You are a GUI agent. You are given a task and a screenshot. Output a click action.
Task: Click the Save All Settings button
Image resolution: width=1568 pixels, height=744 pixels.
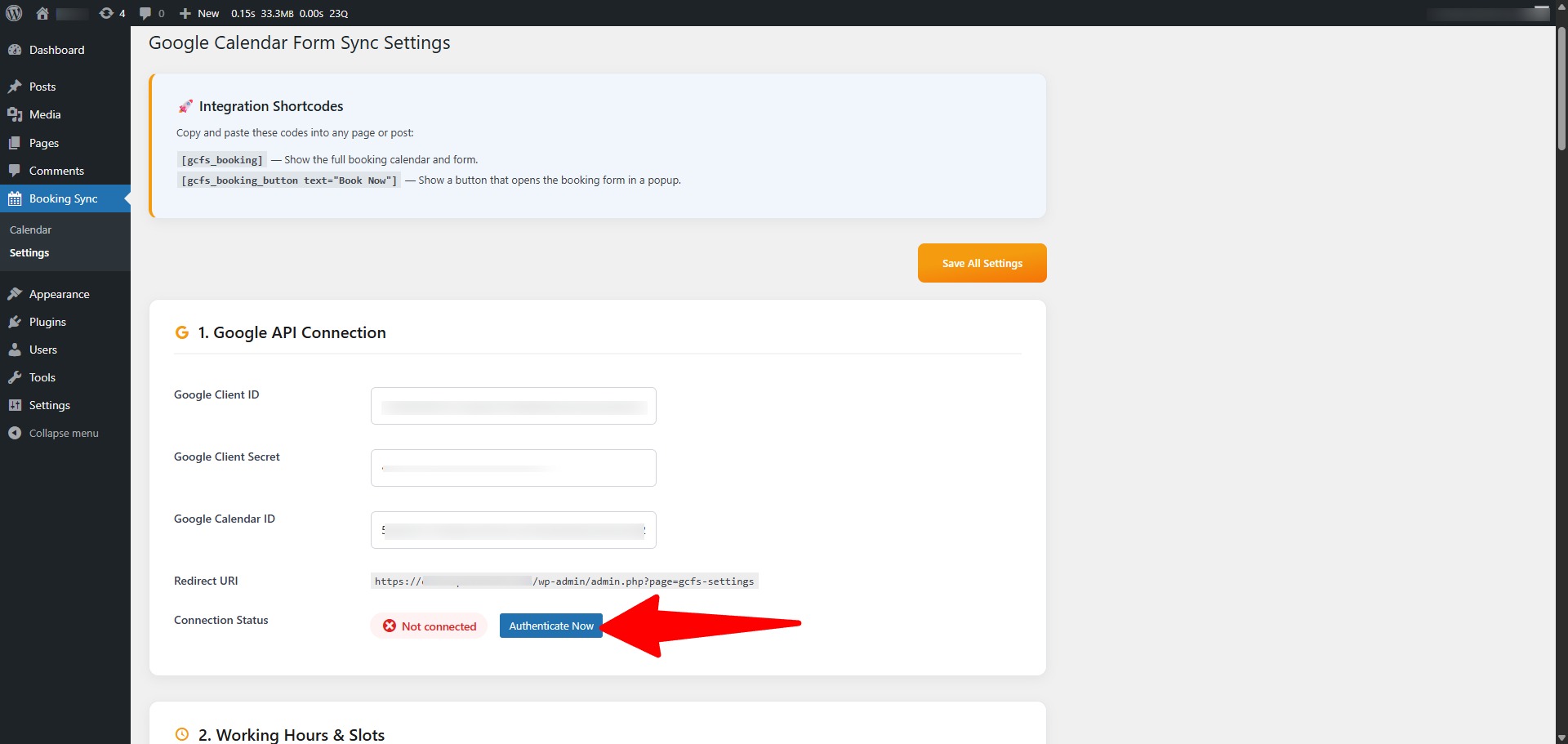[x=982, y=263]
